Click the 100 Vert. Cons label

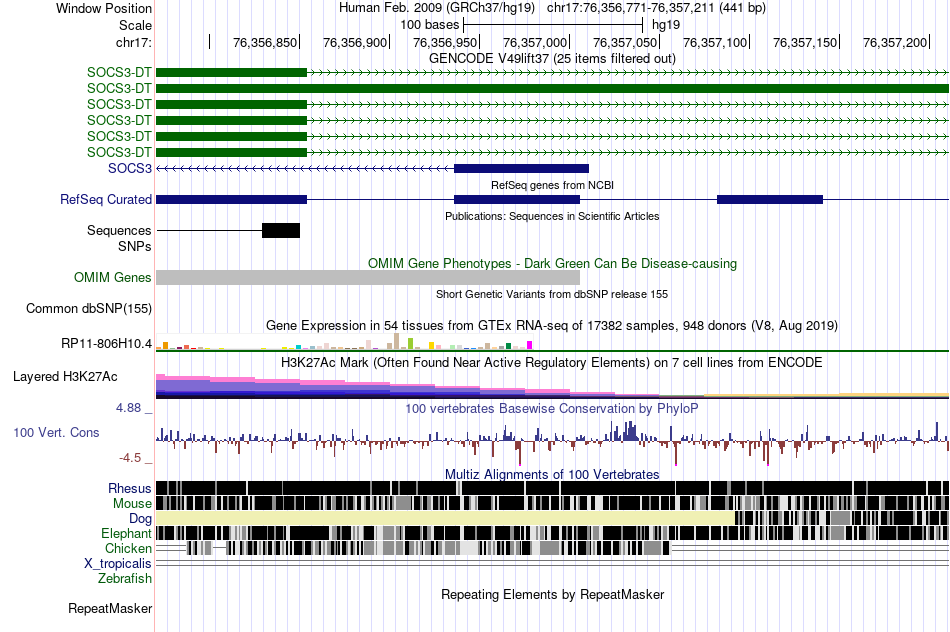click(x=56, y=433)
